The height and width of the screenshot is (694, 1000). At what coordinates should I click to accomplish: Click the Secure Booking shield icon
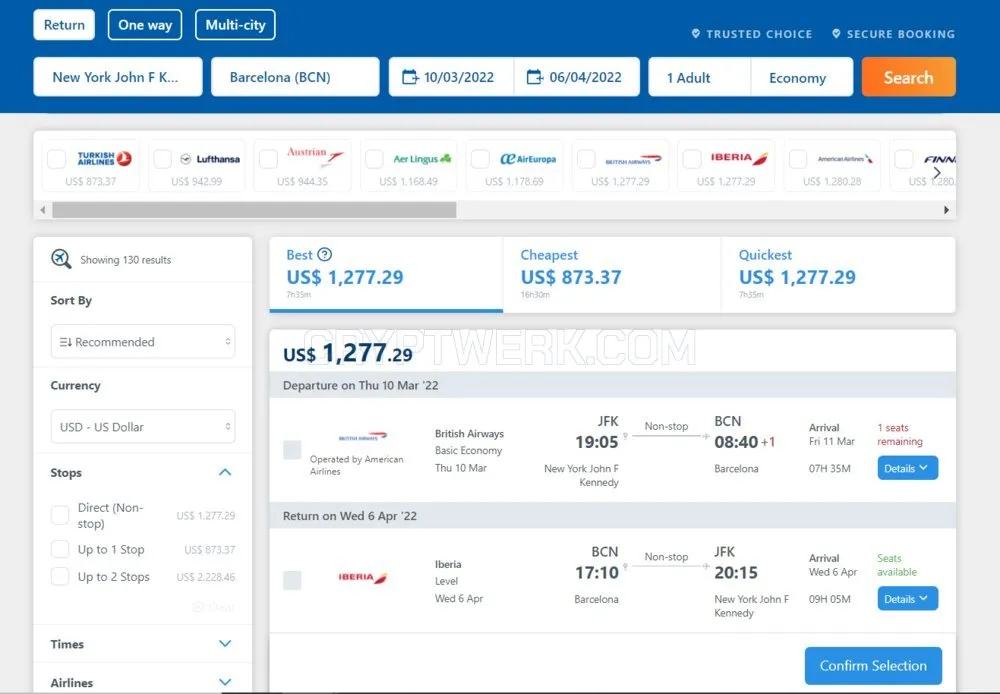click(x=836, y=33)
